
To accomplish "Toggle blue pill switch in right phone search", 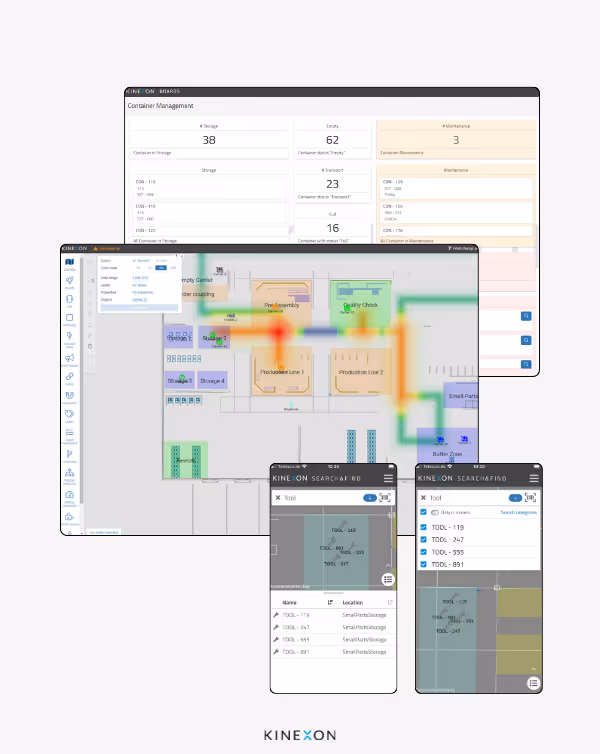I will [515, 498].
